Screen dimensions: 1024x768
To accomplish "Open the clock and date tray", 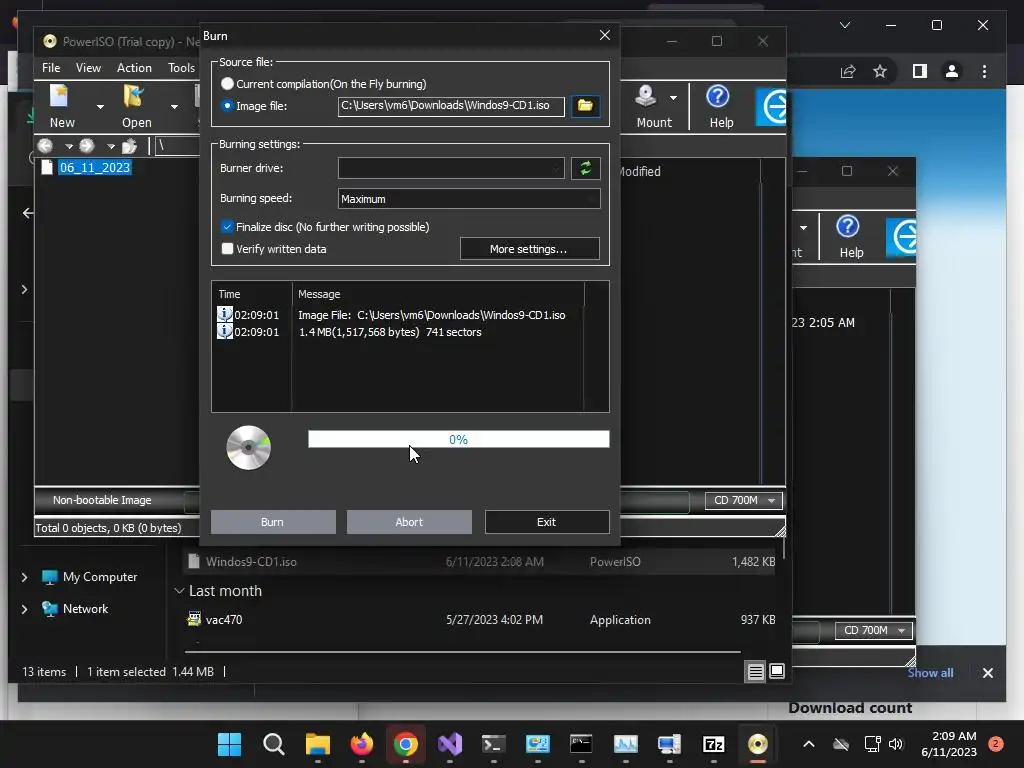I will [x=949, y=744].
